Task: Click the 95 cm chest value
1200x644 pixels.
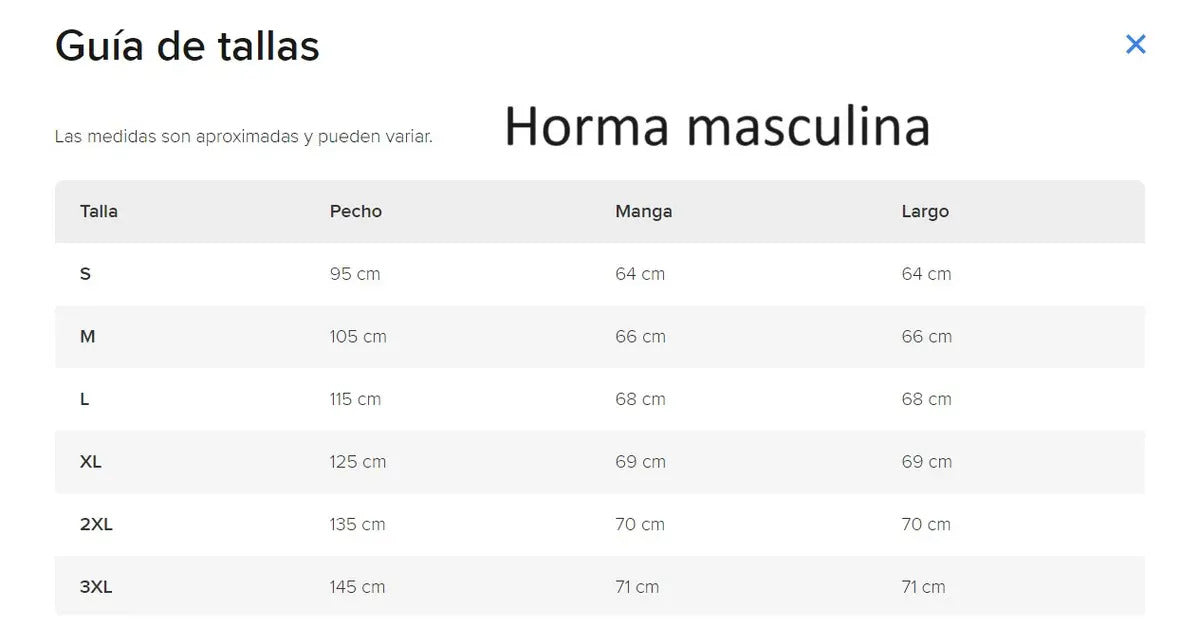Action: point(355,274)
